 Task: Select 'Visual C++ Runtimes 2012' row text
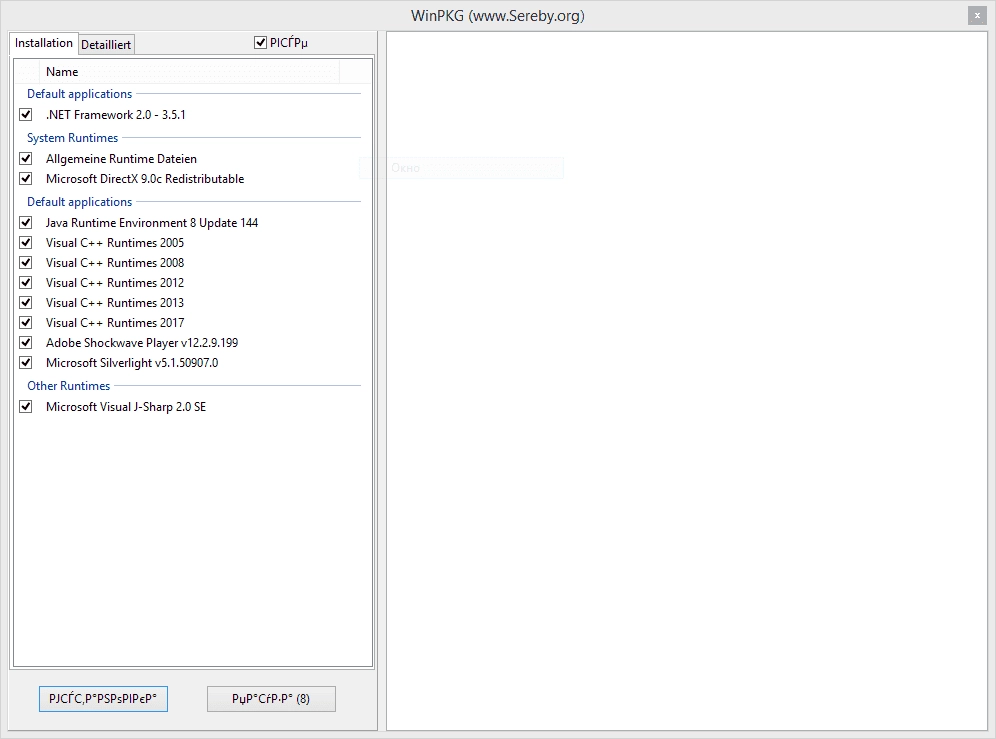[115, 283]
